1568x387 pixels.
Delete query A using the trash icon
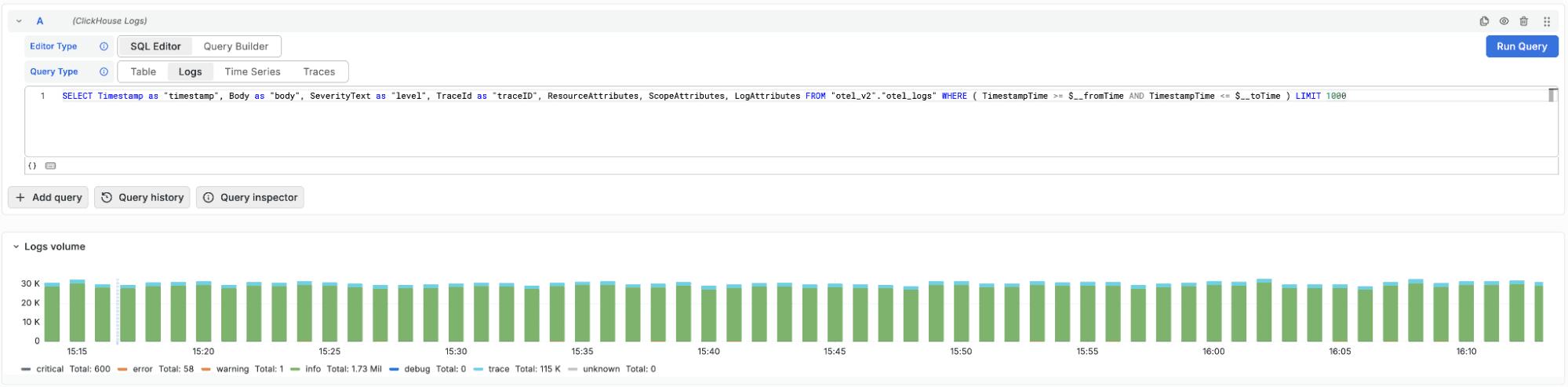coord(1523,21)
